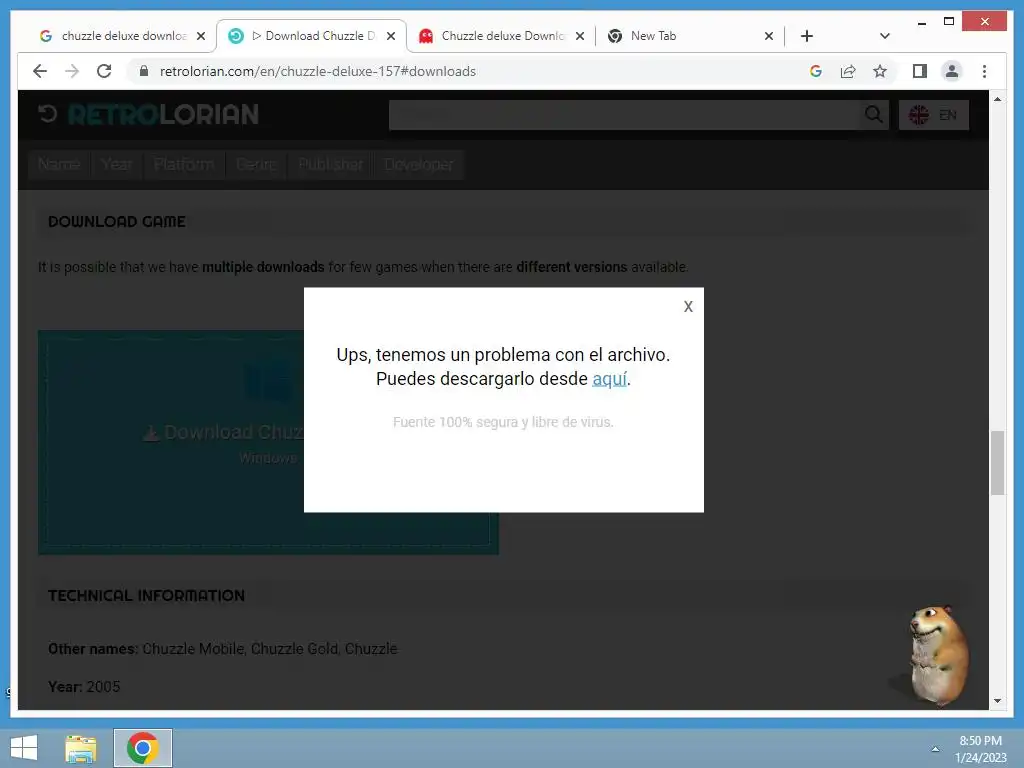This screenshot has width=1024, height=768.
Task: Switch to the red ghost 'Chuzzle deluxe Downlo' tab
Action: (502, 36)
